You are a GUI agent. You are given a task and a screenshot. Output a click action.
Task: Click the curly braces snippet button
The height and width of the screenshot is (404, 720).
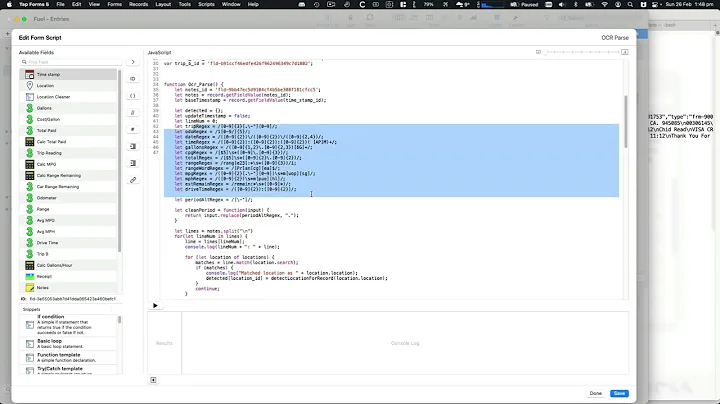coord(133,96)
